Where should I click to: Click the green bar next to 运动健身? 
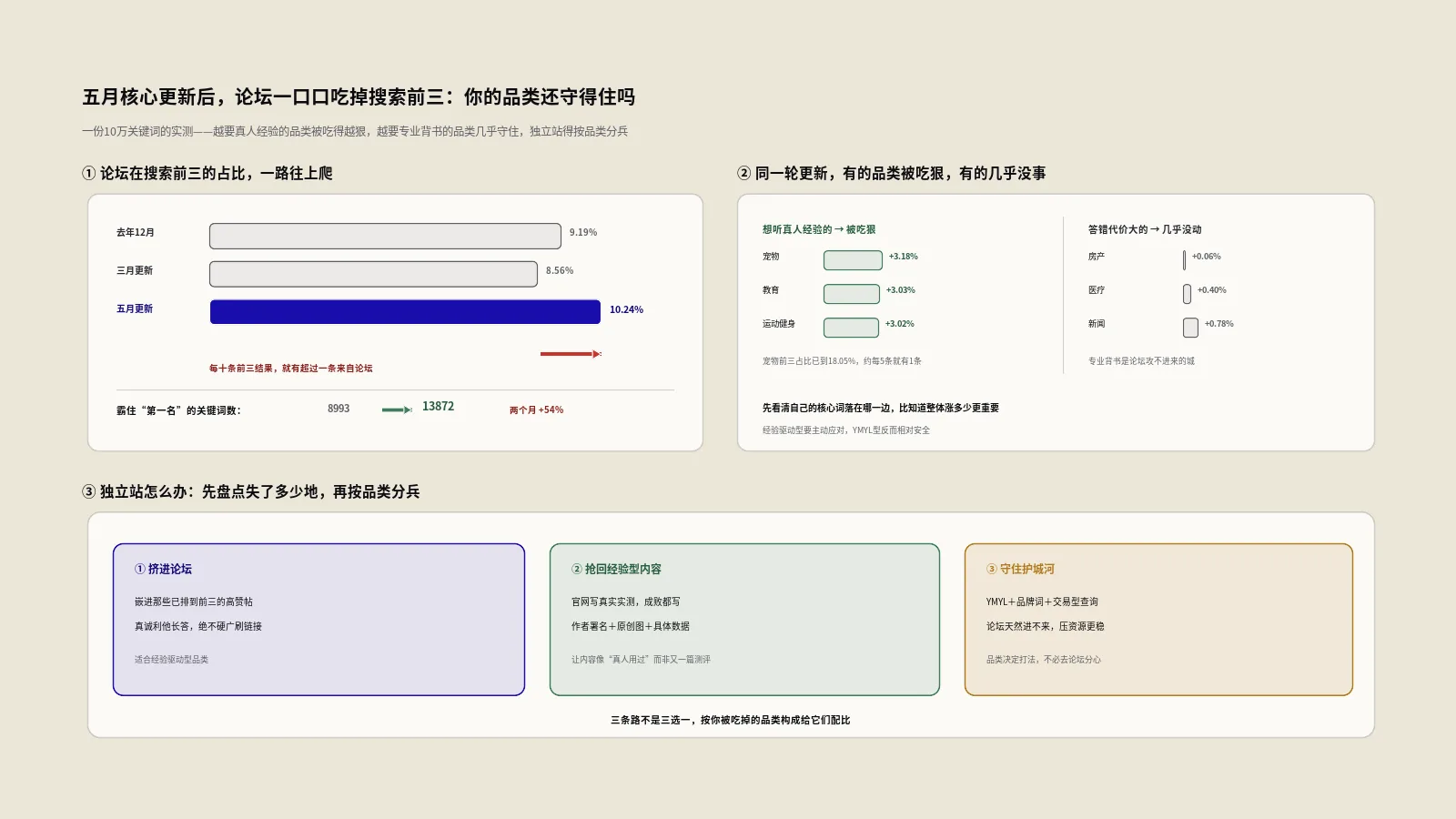(851, 328)
